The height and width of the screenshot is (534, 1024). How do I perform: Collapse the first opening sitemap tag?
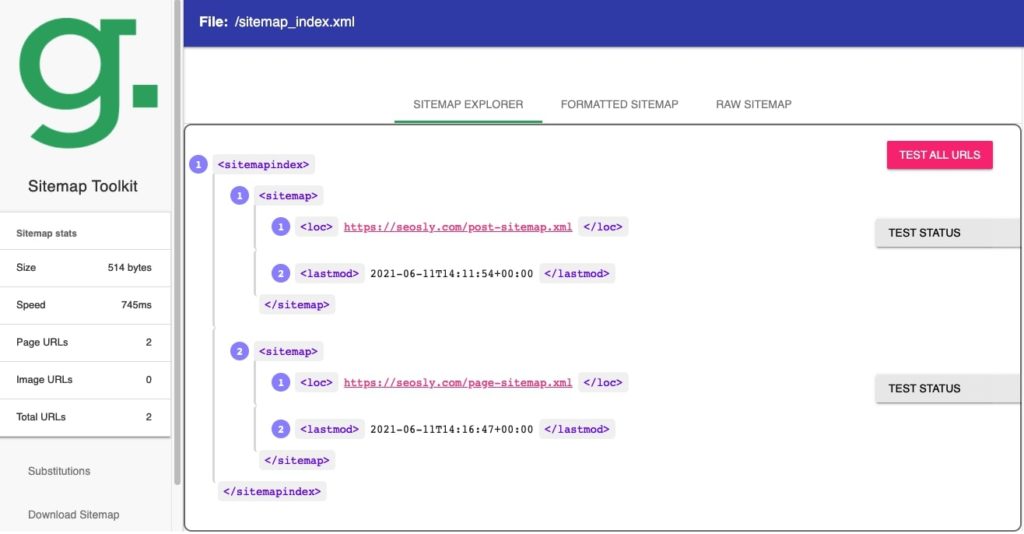[289, 196]
